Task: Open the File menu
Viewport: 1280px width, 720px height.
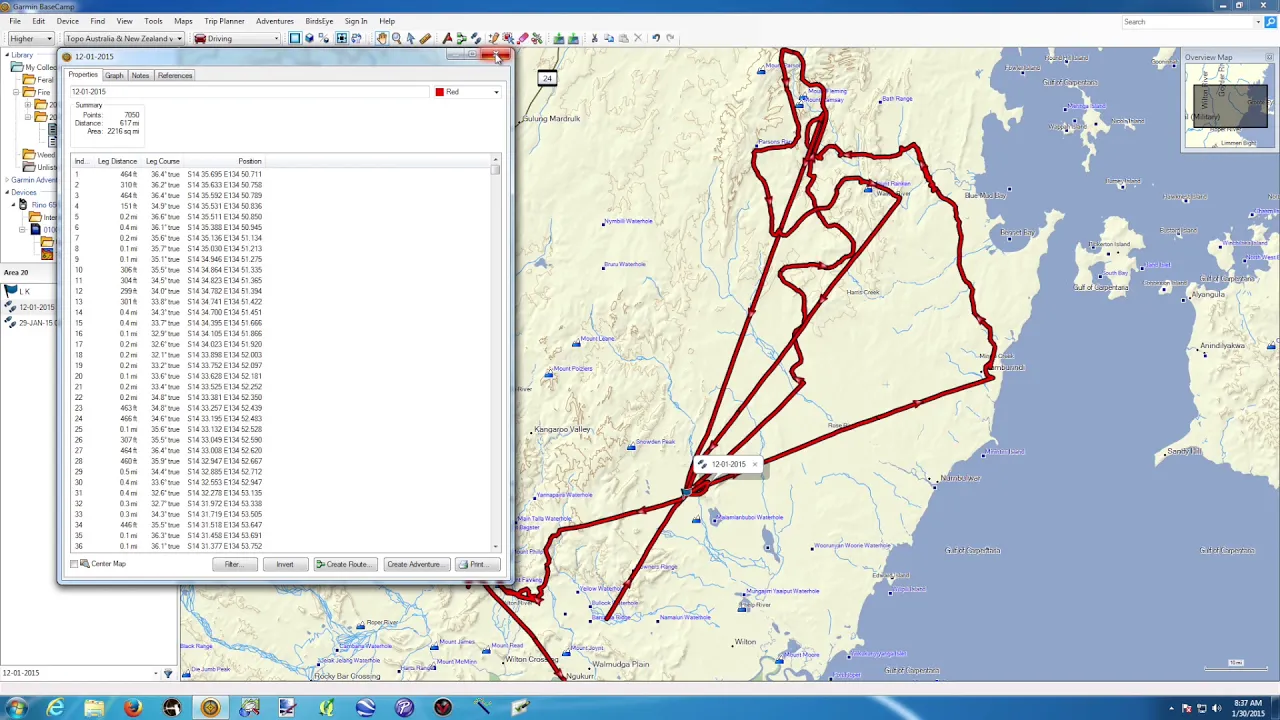Action: (15, 21)
